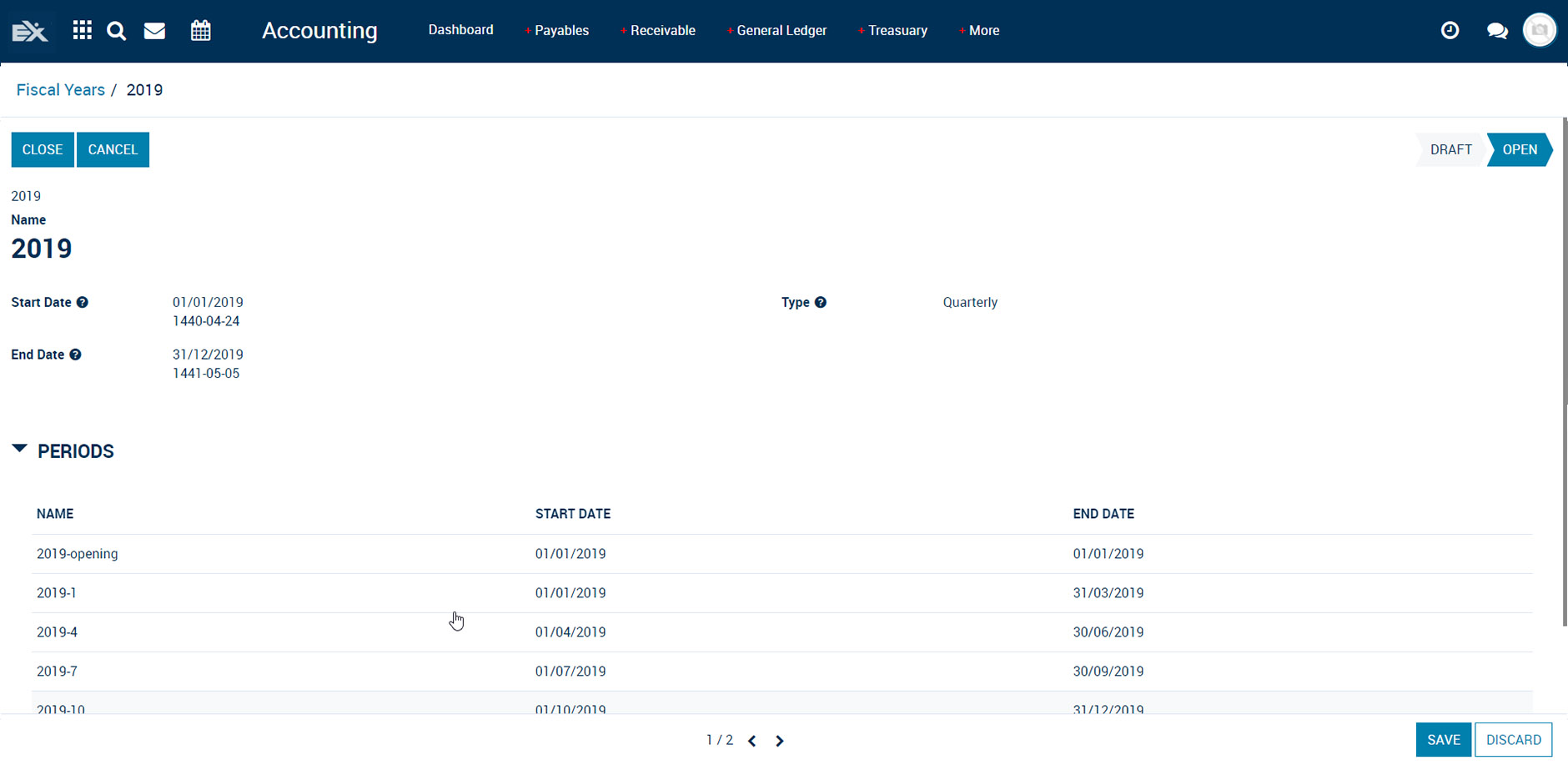This screenshot has width=1568, height=765.
Task: Click the 30/09/2019 end date cell
Action: pyautogui.click(x=1108, y=672)
